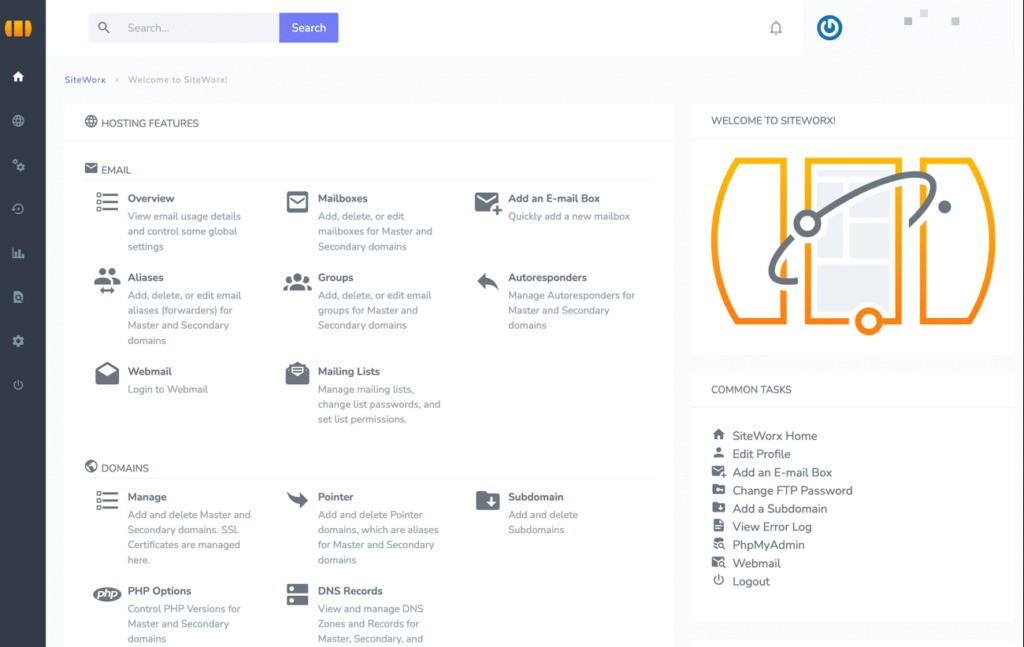Click the "Login to Webmail" description
The height and width of the screenshot is (647, 1024).
[168, 389]
